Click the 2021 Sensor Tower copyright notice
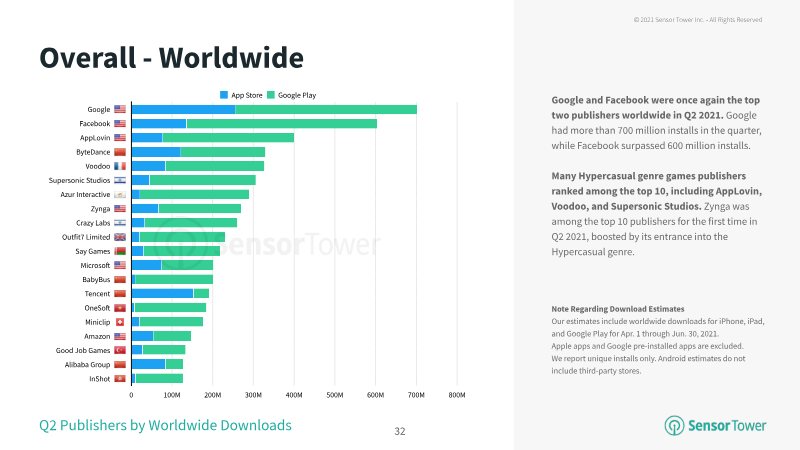This screenshot has height=450, width=800. click(697, 20)
